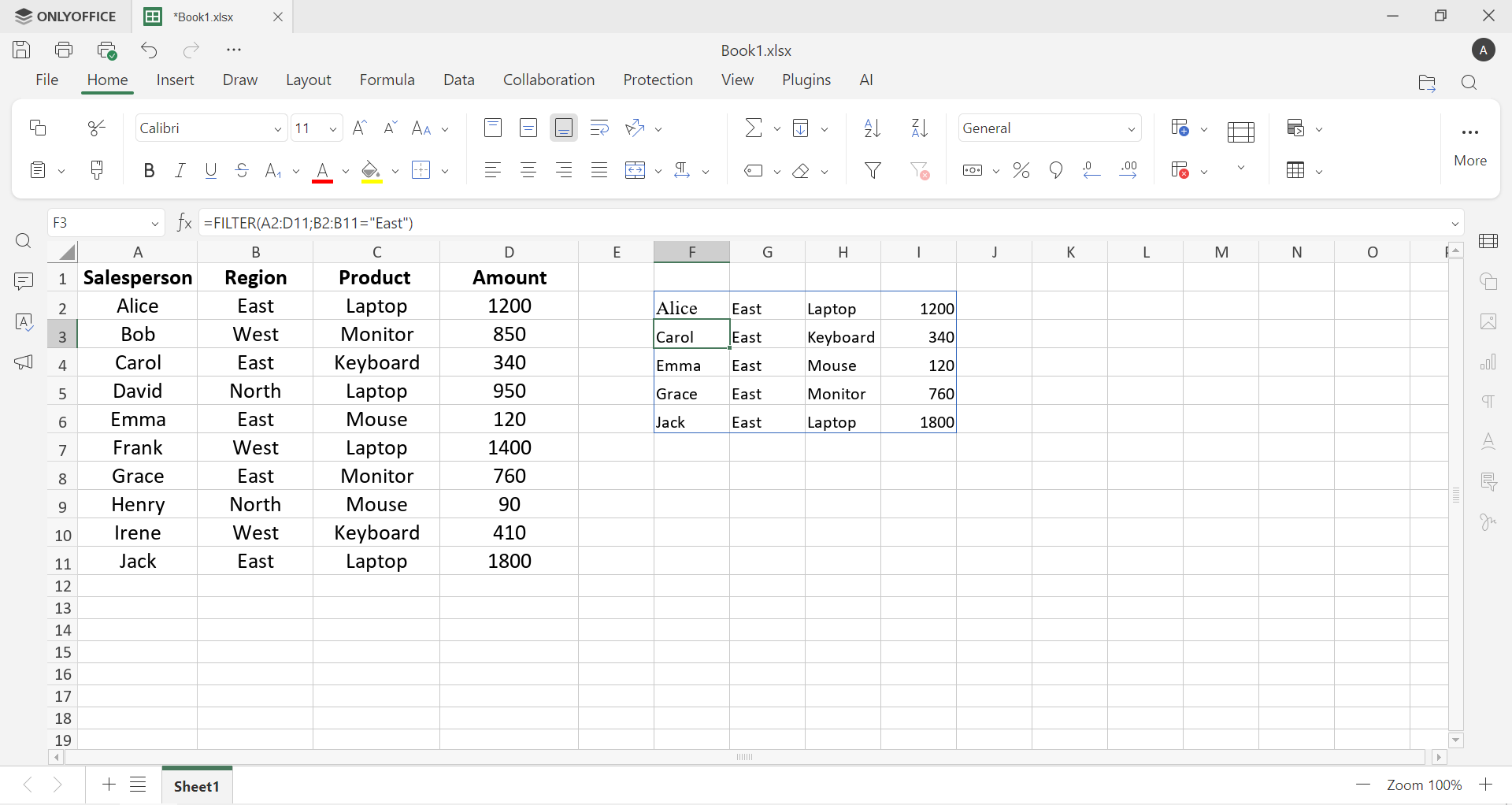Click the Undo arrow icon
Screen dimensions: 1512x805
(x=149, y=50)
